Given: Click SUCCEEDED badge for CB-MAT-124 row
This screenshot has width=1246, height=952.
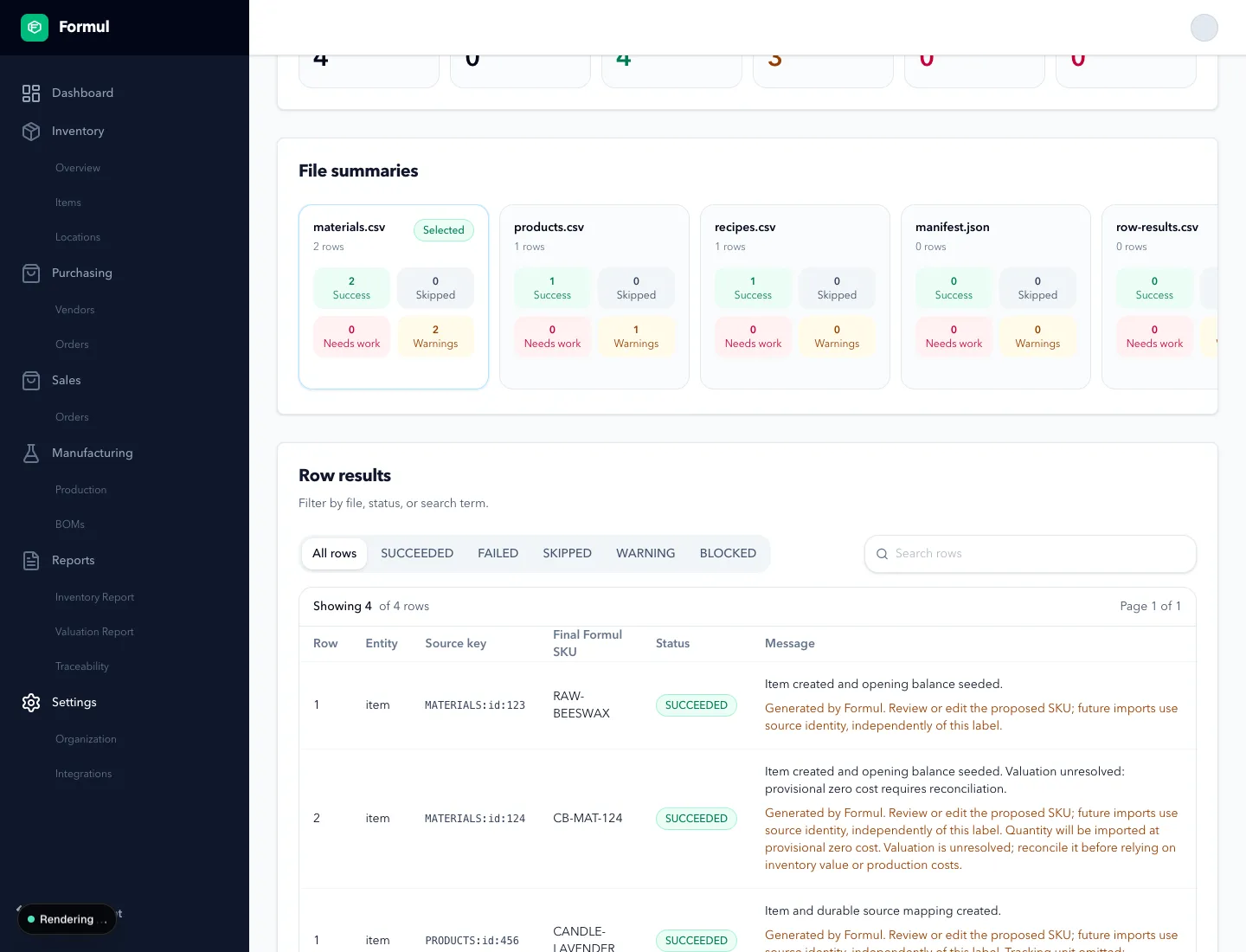Looking at the screenshot, I should point(697,819).
